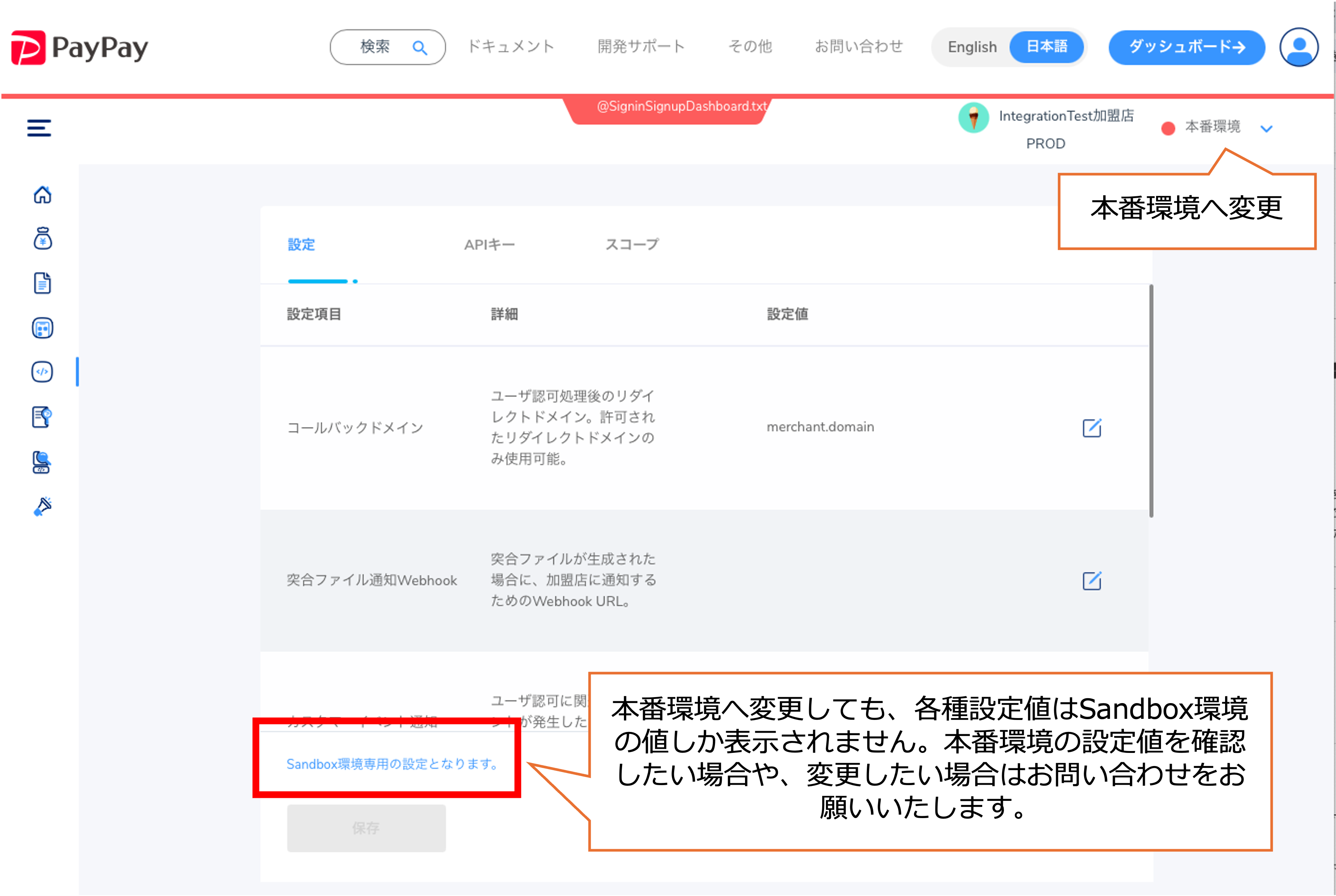Click the merchant.domain value text

[820, 427]
